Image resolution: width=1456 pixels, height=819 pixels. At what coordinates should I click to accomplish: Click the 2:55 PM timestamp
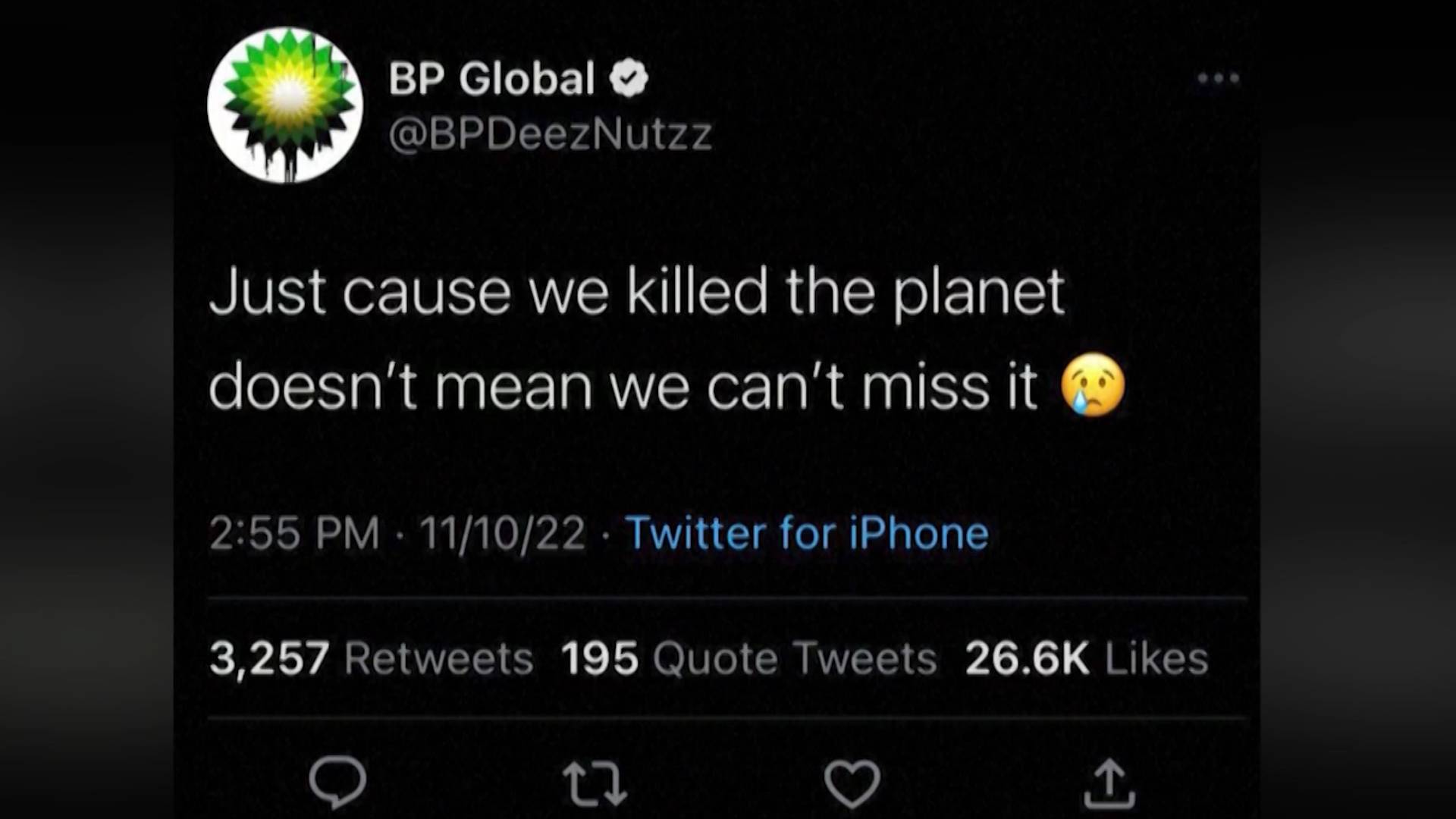pos(293,533)
